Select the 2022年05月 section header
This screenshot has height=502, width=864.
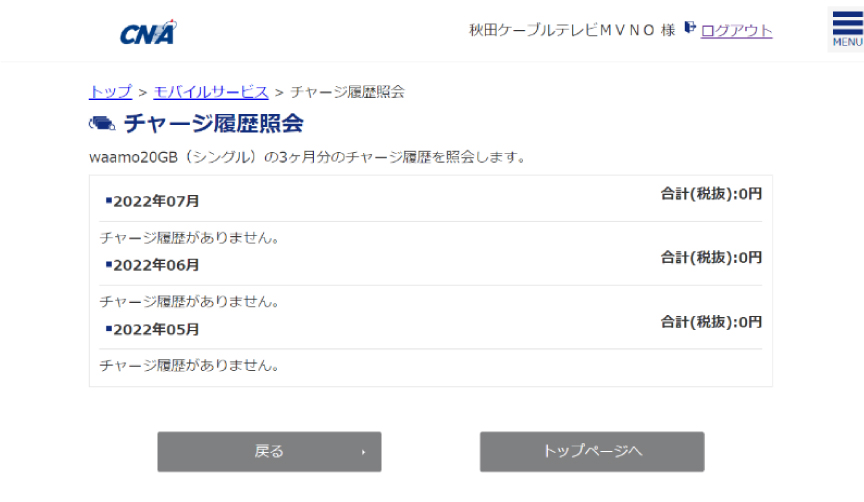(x=153, y=330)
